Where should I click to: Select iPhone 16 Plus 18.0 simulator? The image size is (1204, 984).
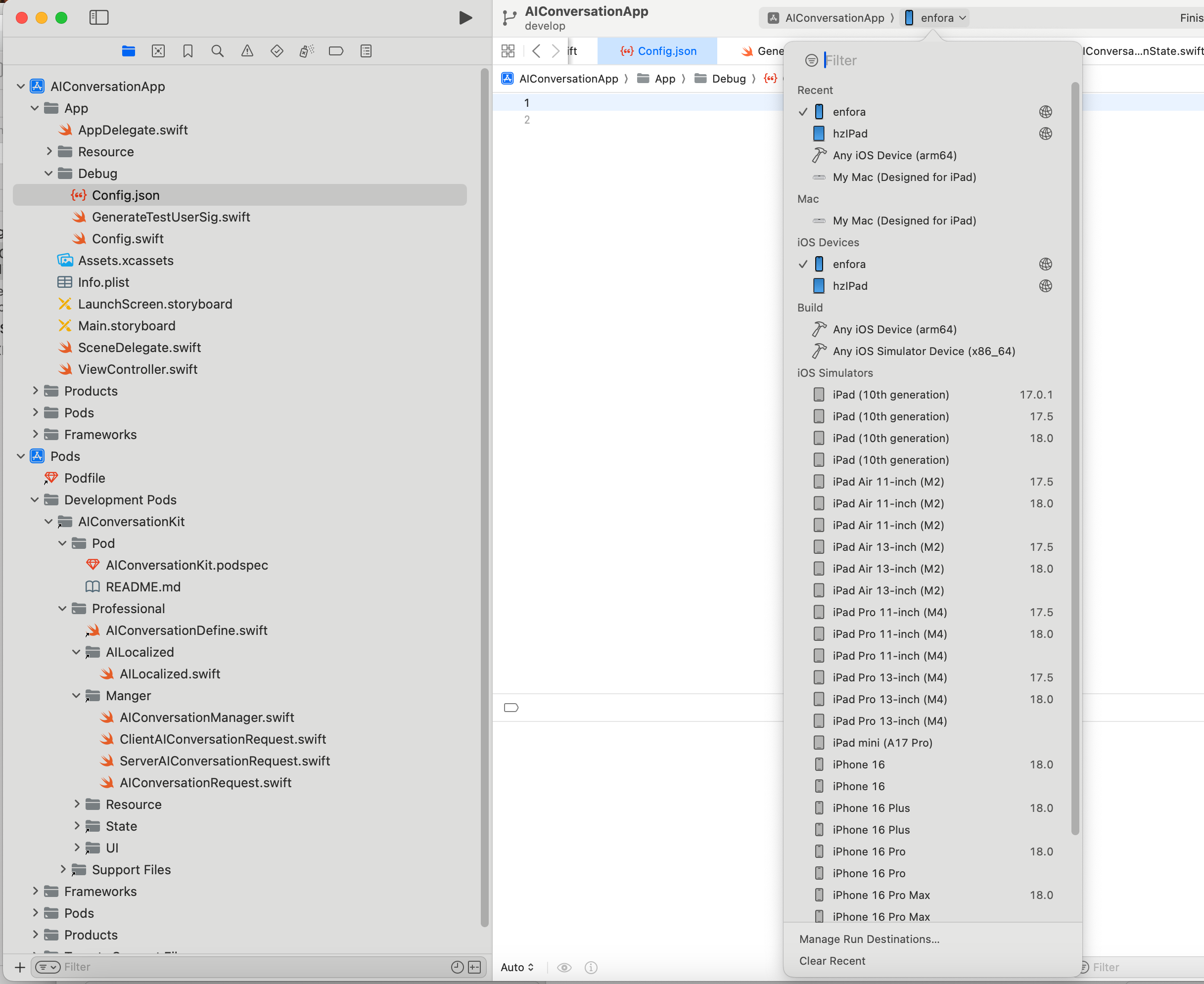pos(932,807)
